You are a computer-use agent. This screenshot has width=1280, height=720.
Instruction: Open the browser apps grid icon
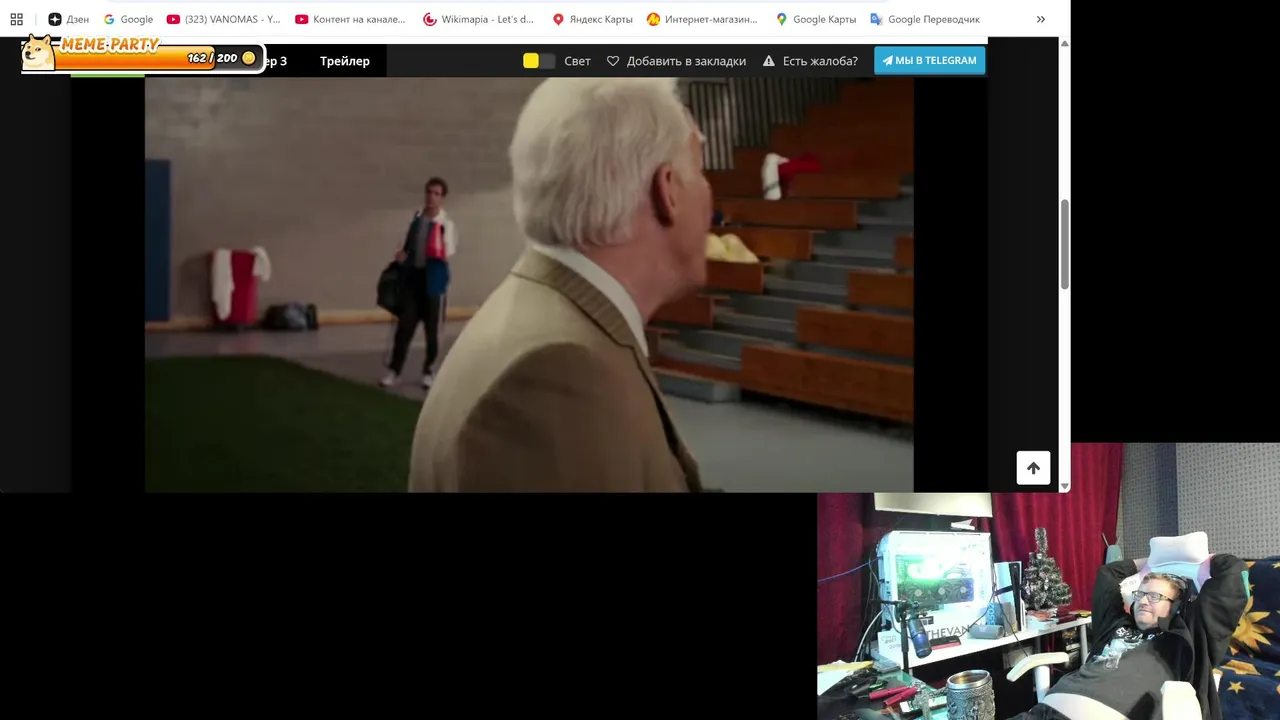pos(16,19)
